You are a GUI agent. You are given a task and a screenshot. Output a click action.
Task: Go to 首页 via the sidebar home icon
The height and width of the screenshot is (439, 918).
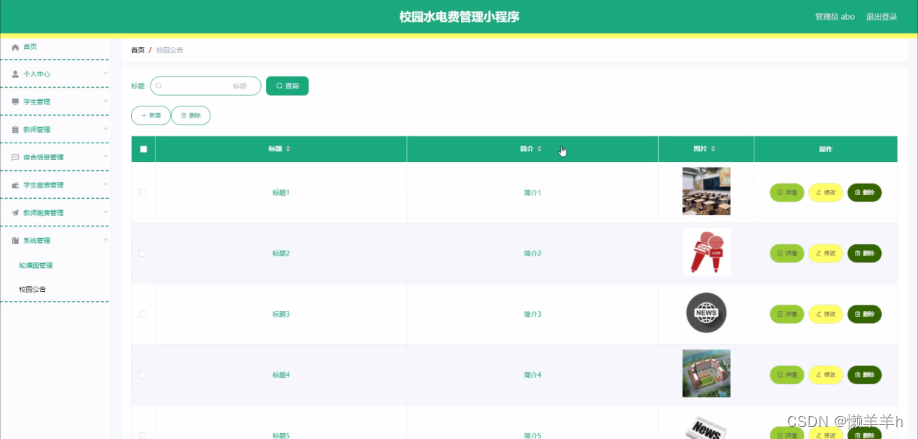click(x=15, y=47)
